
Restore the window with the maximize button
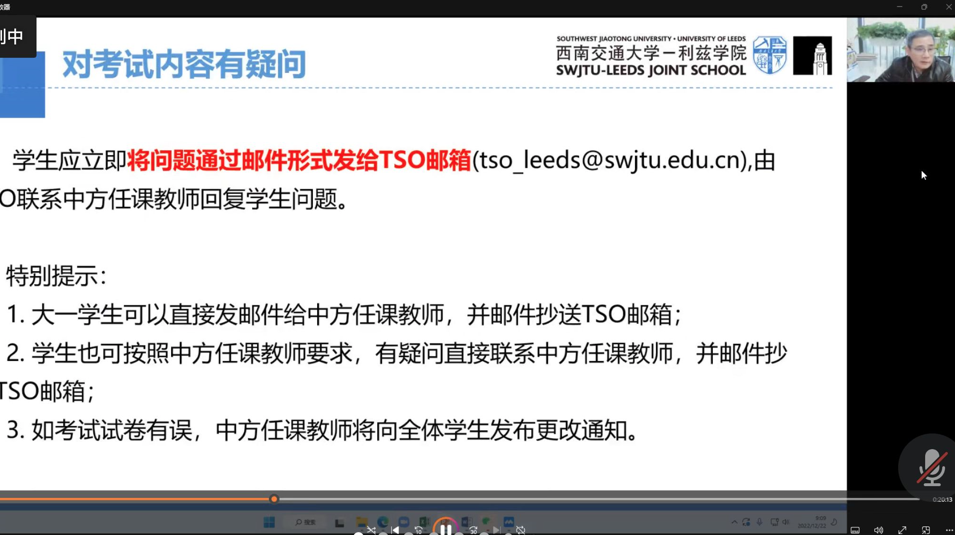point(923,7)
